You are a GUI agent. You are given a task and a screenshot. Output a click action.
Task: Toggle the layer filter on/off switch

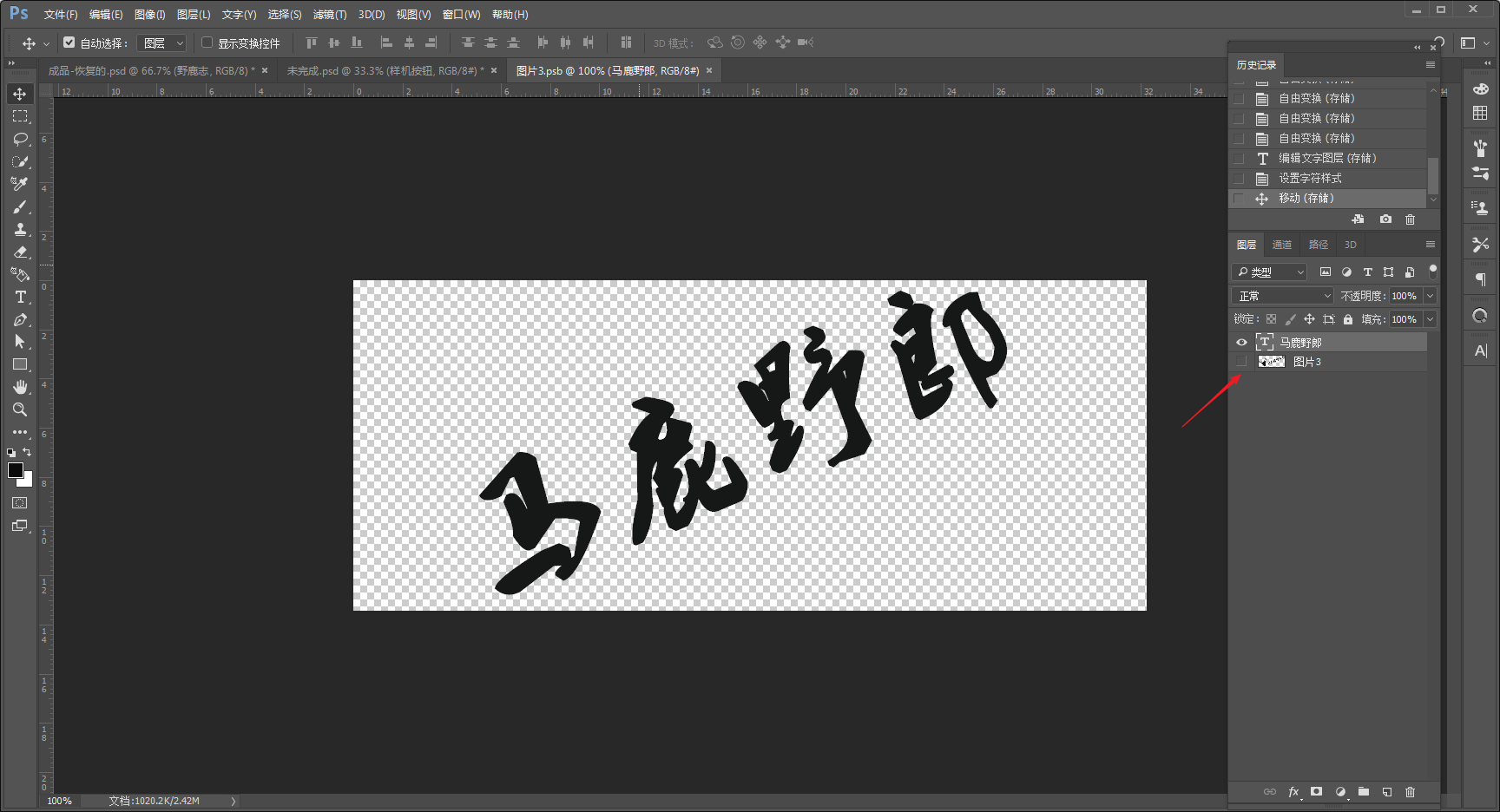tap(1432, 271)
